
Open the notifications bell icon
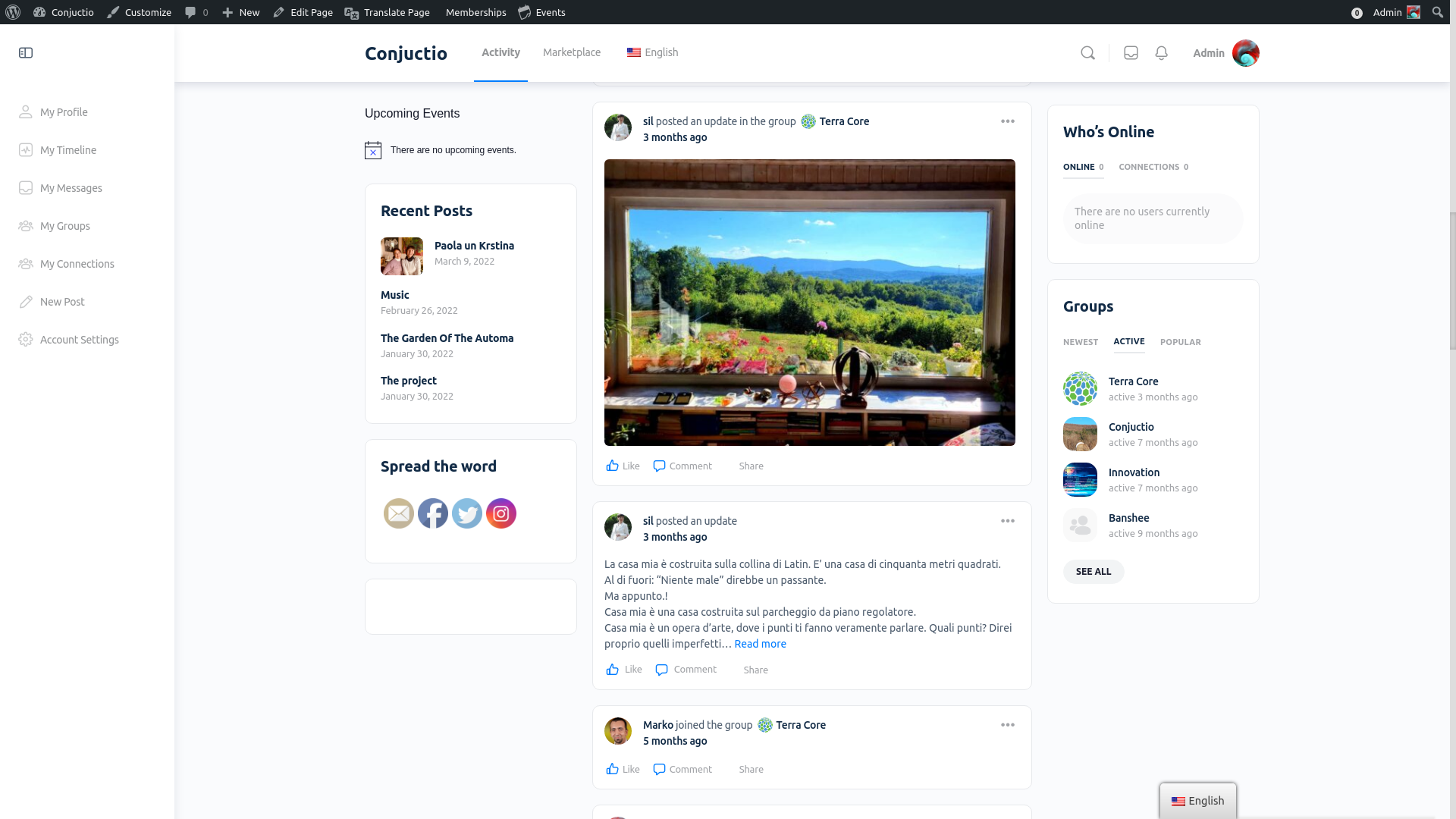click(x=1161, y=53)
